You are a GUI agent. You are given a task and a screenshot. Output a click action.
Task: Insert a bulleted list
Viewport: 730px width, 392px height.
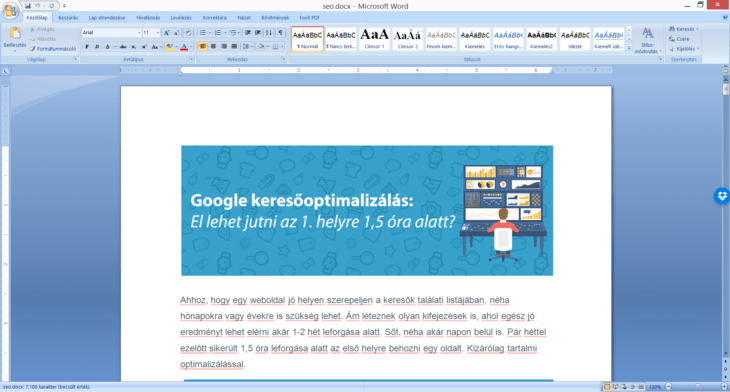[203, 33]
